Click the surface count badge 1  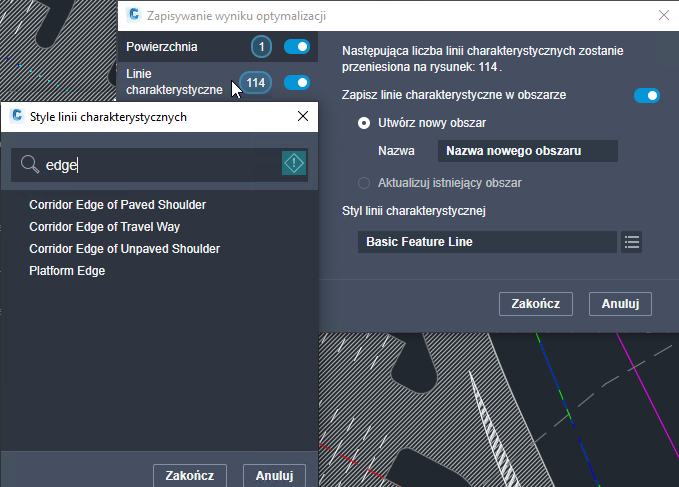[x=261, y=47]
